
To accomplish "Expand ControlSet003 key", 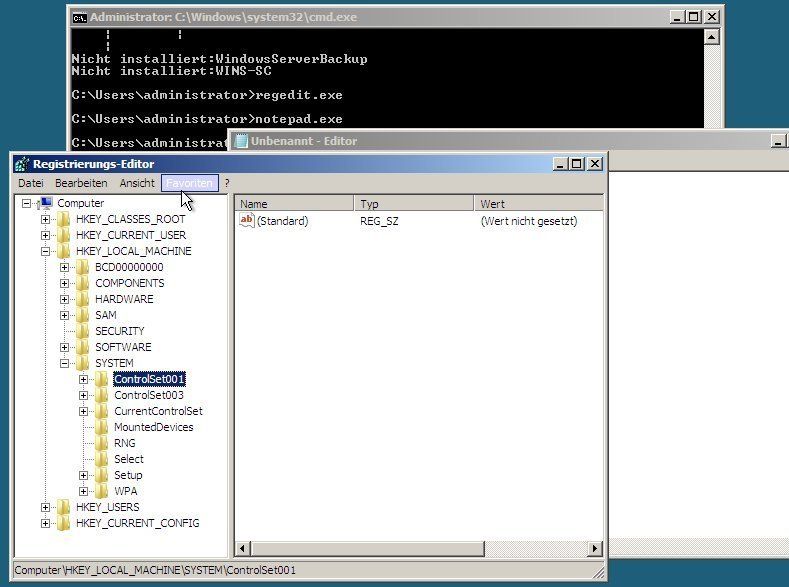I will pyautogui.click(x=84, y=395).
